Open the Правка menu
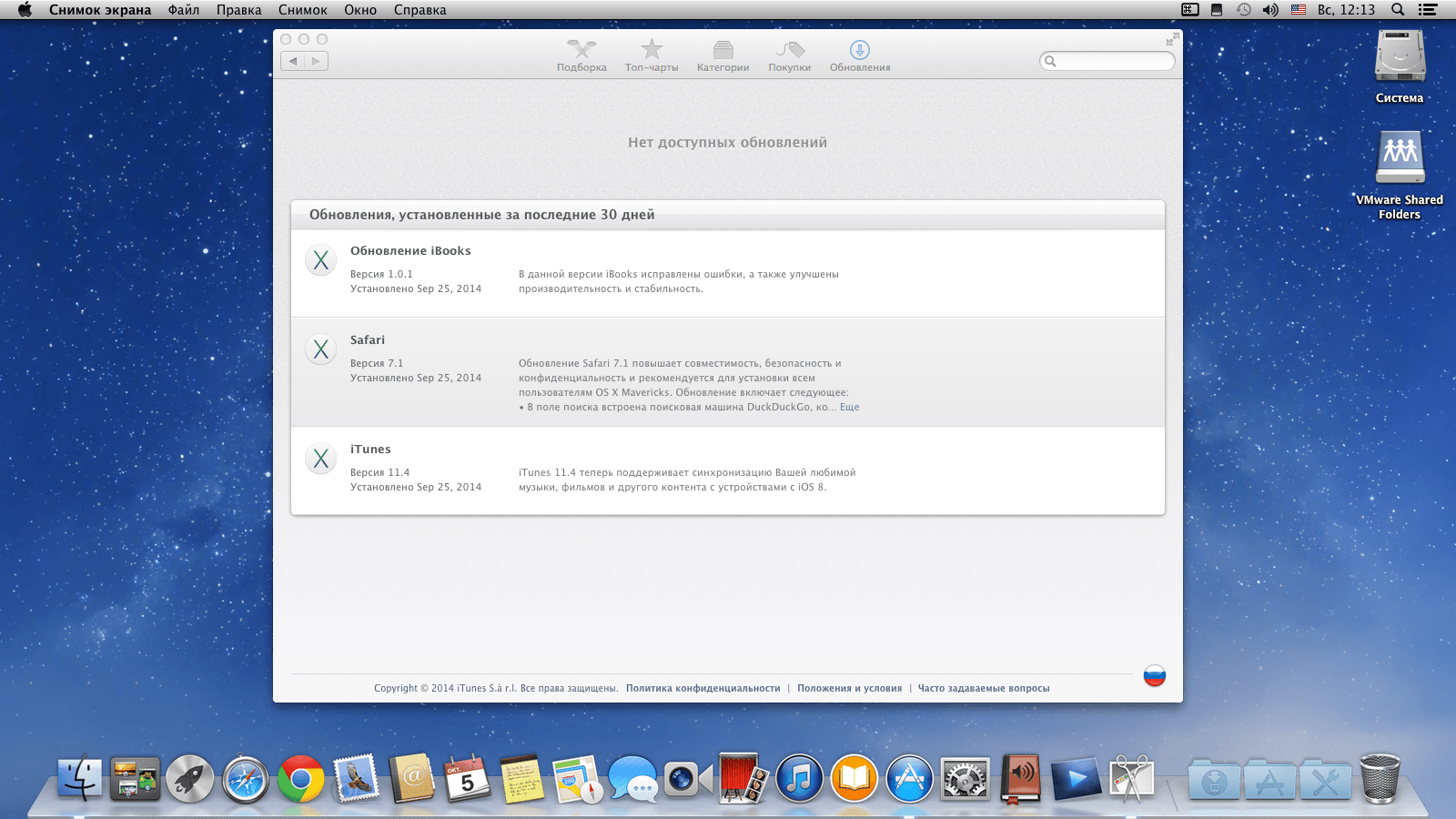Screen dimensions: 1456x819 click(x=239, y=10)
